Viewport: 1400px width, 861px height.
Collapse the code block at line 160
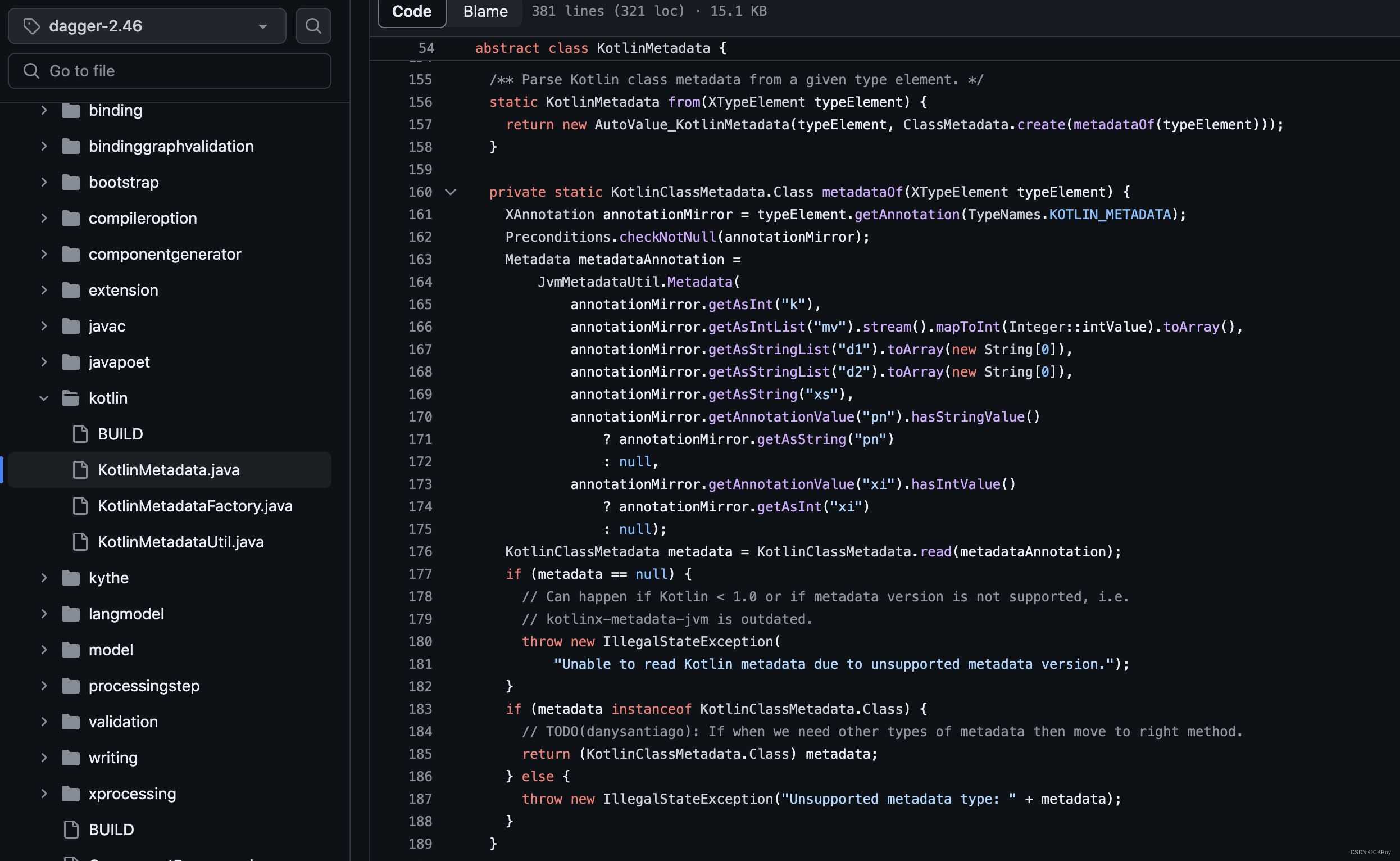(451, 192)
